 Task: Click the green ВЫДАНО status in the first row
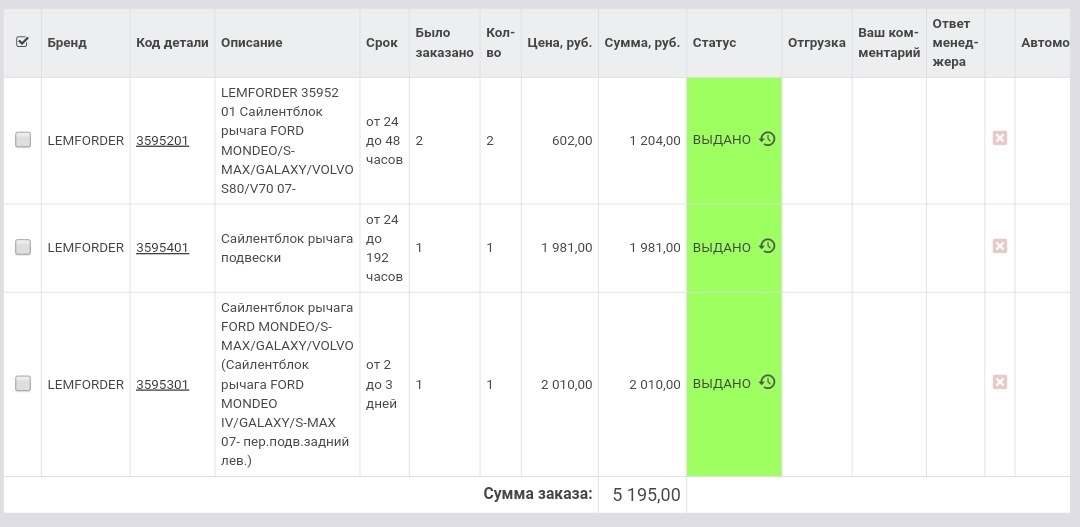[x=721, y=140]
